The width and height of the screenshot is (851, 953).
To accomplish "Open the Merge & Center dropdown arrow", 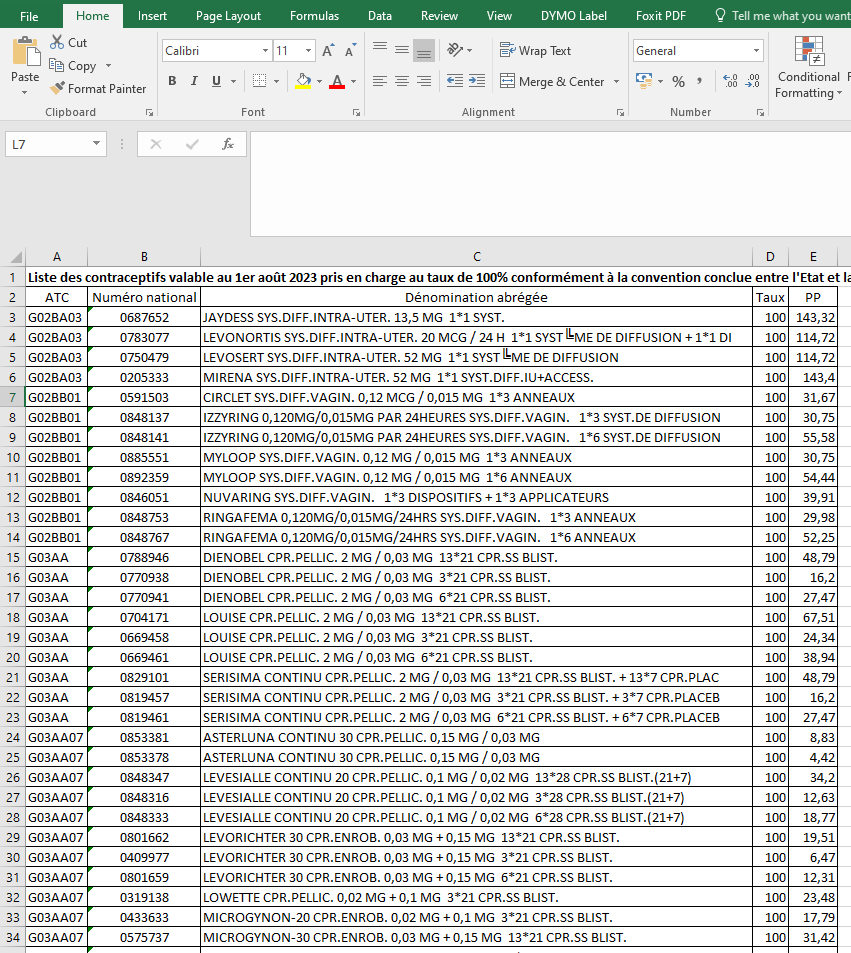I will click(x=616, y=82).
